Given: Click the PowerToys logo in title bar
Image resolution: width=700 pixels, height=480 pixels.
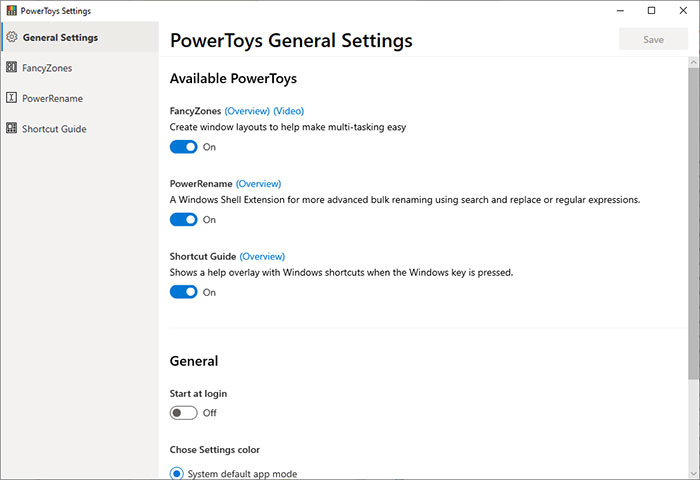Looking at the screenshot, I should pos(12,10).
